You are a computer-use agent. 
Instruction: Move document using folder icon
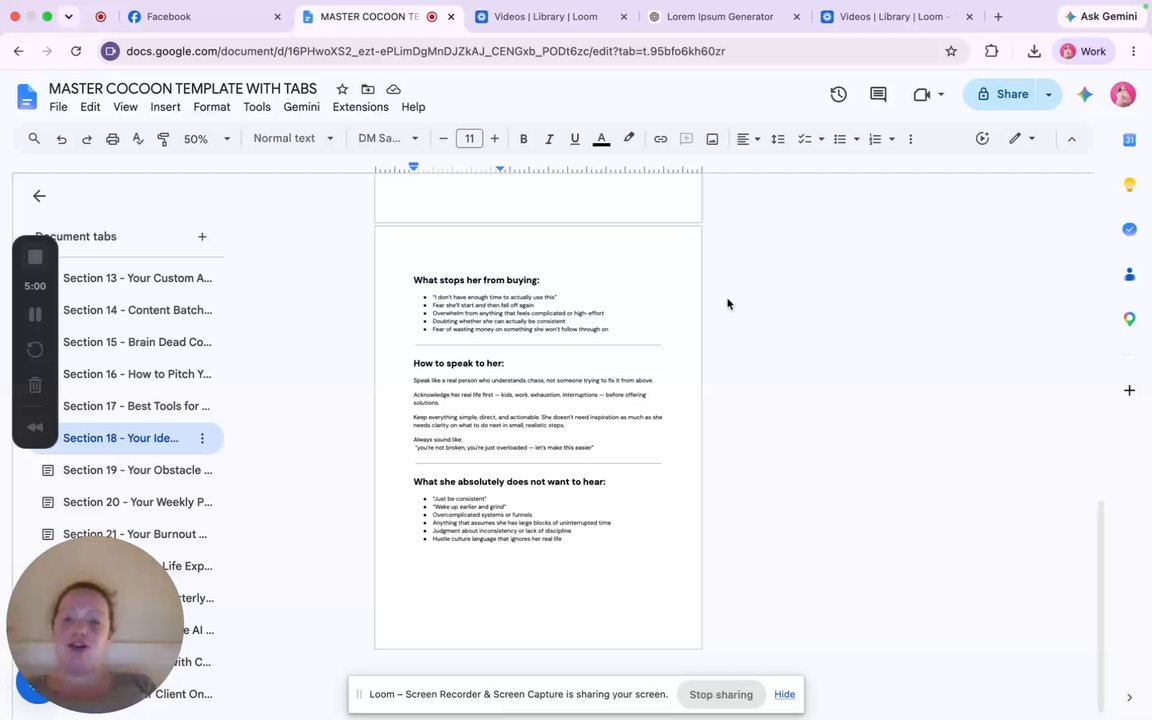pos(368,89)
